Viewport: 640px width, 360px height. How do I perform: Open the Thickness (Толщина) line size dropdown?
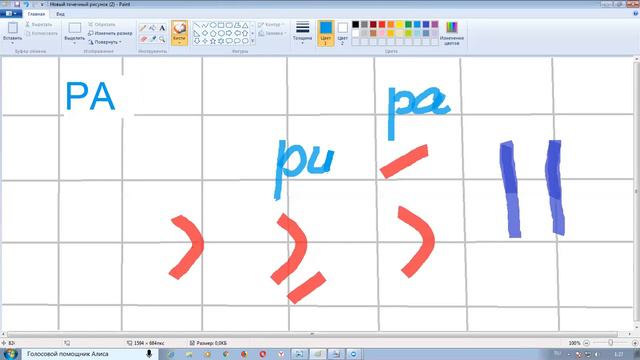[x=302, y=33]
